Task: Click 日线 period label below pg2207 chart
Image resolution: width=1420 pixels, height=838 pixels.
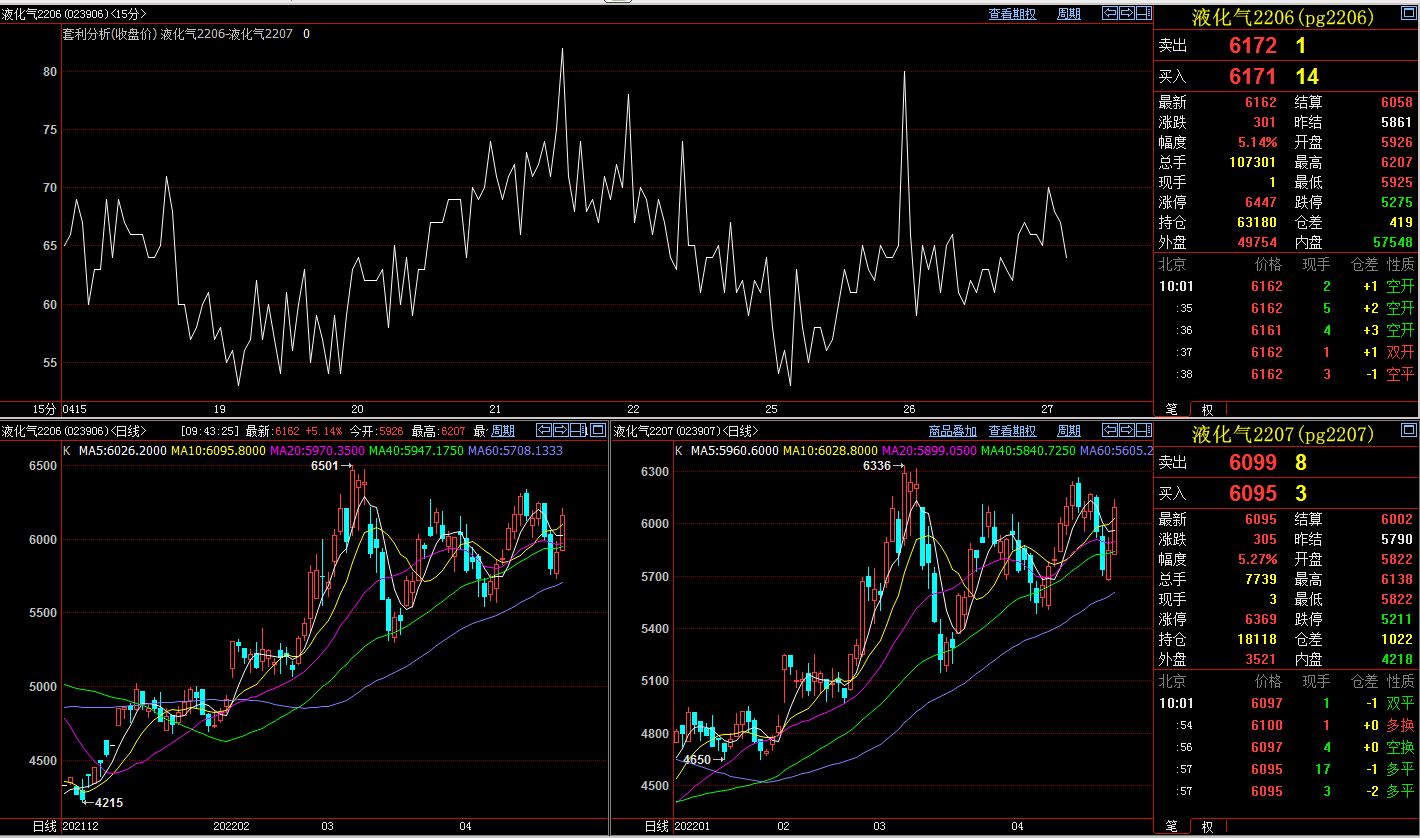Action: 657,826
